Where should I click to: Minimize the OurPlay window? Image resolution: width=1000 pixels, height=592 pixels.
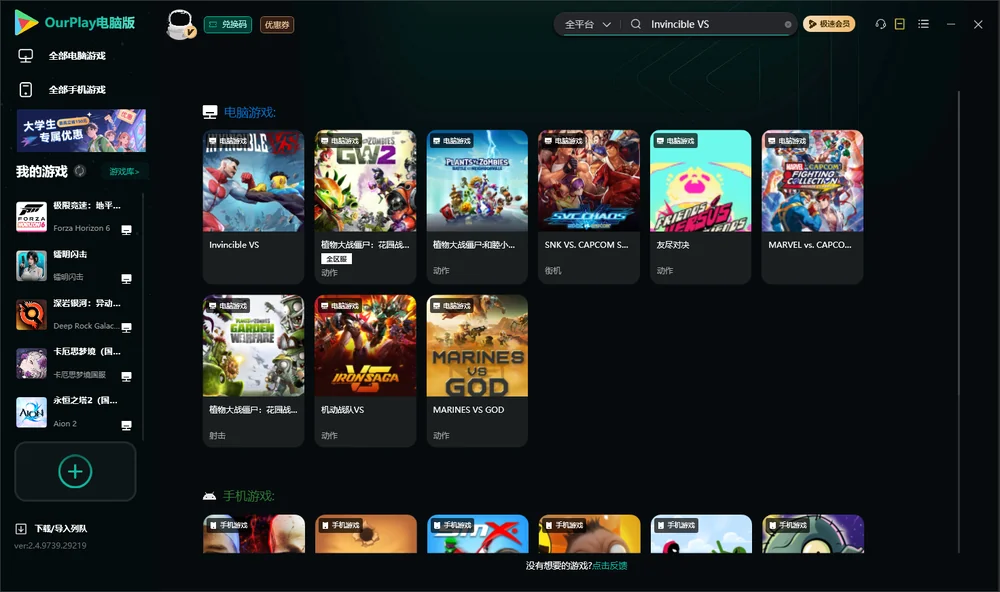coord(951,24)
